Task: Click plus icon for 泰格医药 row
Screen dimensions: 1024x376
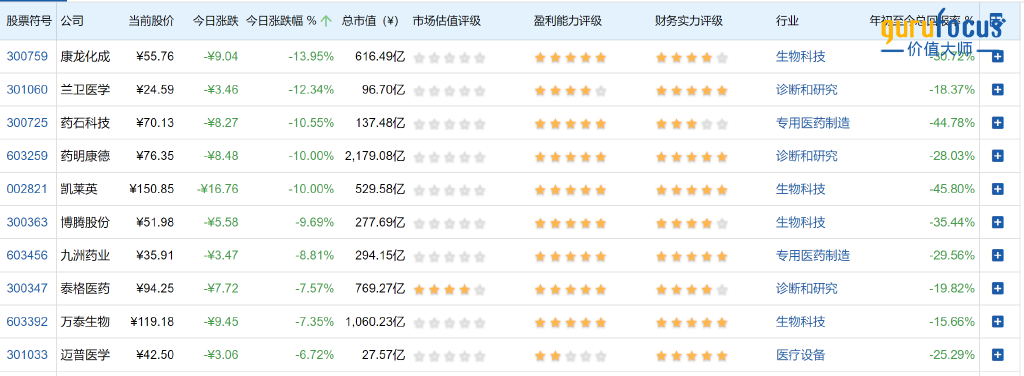Action: click(997, 289)
